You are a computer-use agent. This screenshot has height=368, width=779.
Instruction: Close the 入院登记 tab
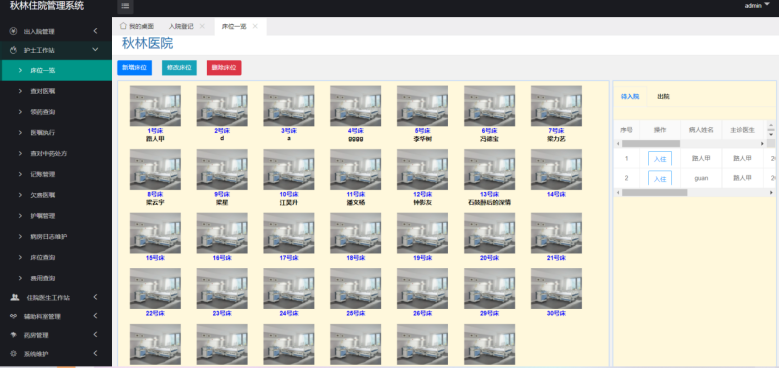(x=202, y=26)
